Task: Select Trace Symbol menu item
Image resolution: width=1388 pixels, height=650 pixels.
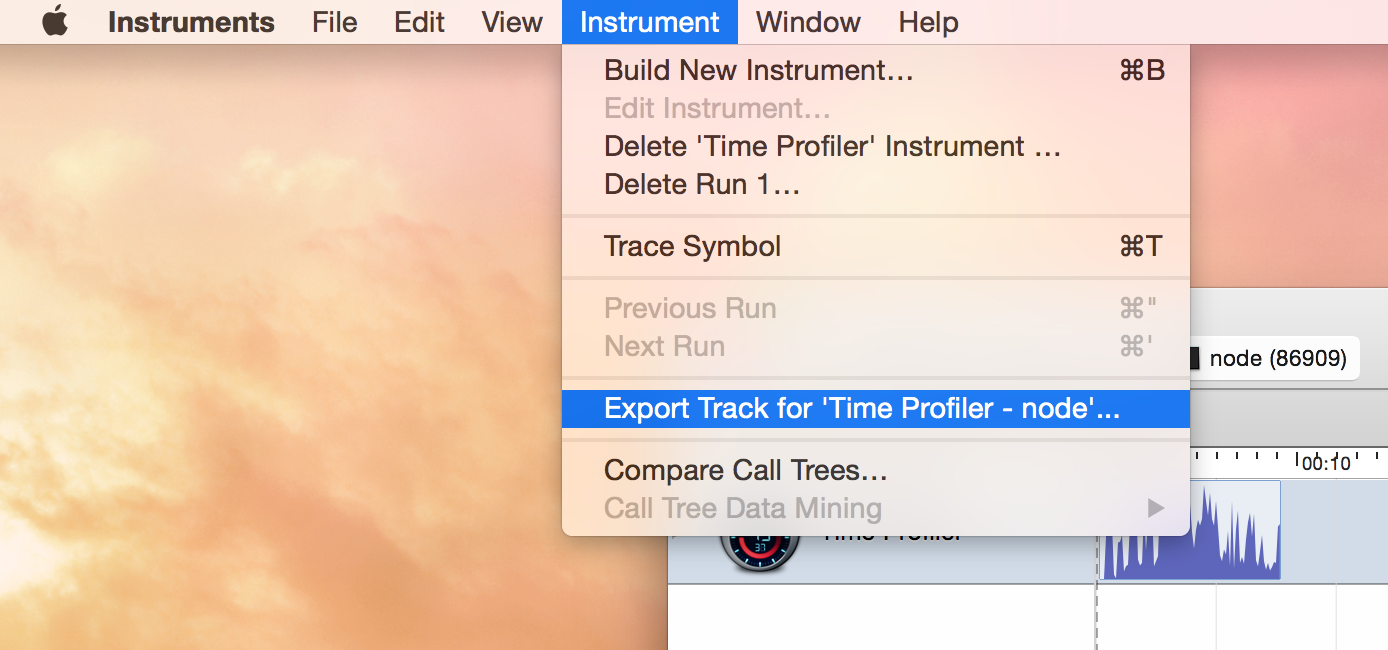Action: [x=692, y=247]
